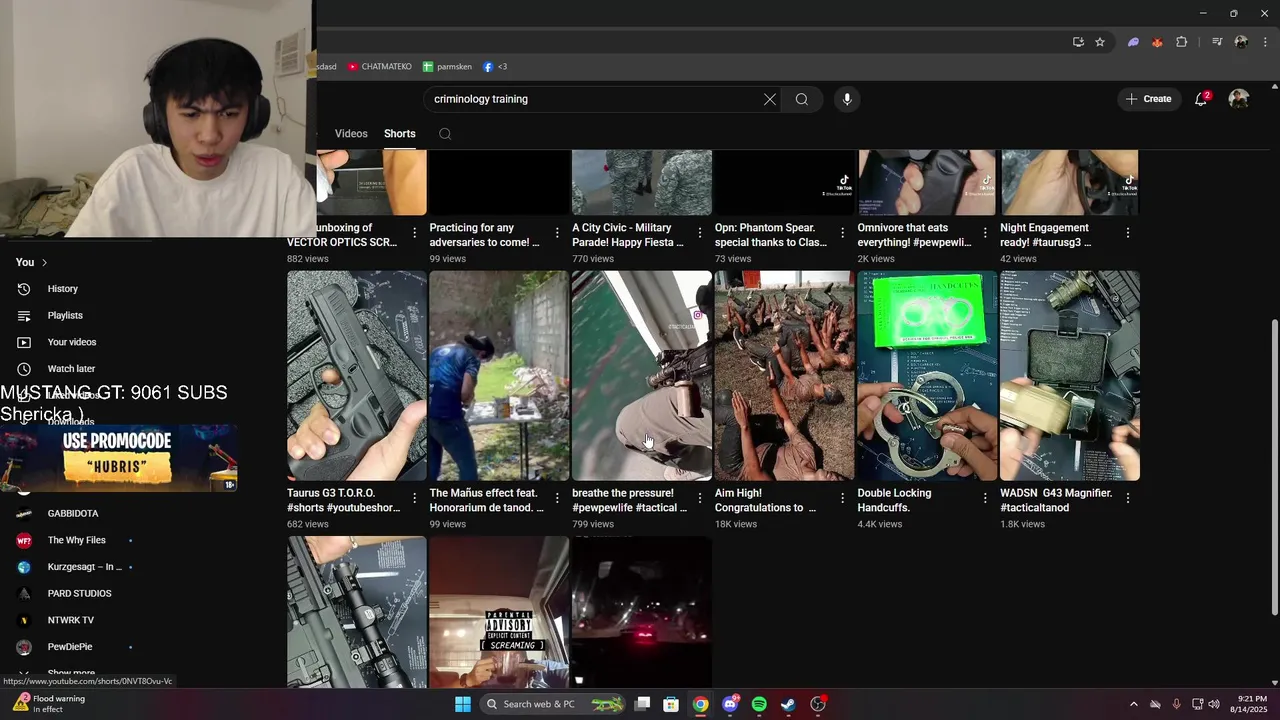This screenshot has width=1280, height=720.
Task: Open options for VECTOR OPTICS unboxing short
Action: 415,233
